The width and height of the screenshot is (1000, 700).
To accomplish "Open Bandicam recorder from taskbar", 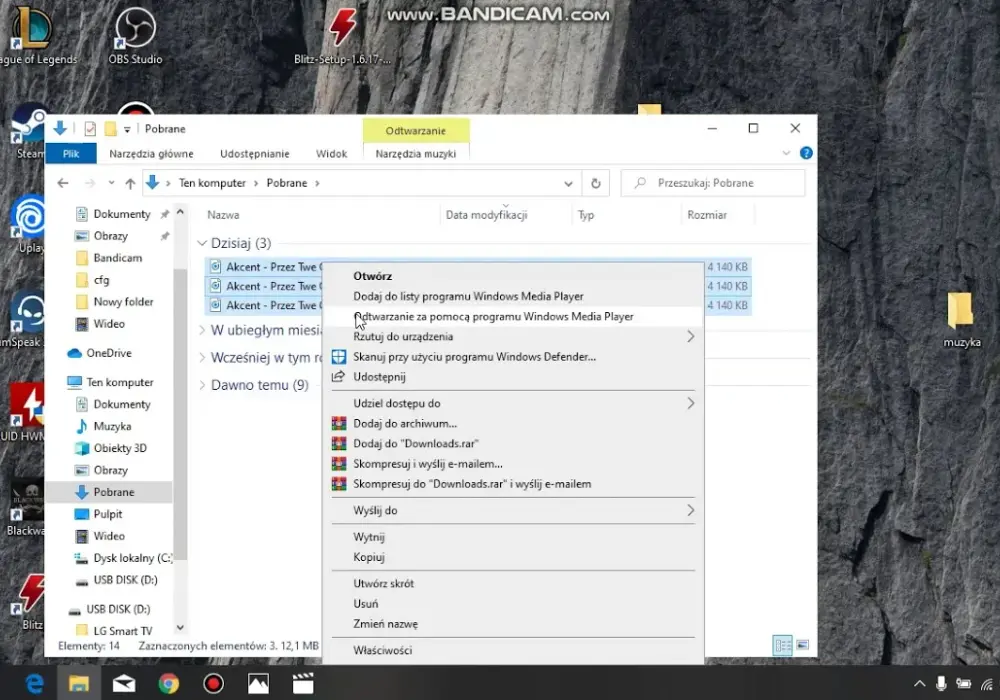I will tap(214, 683).
